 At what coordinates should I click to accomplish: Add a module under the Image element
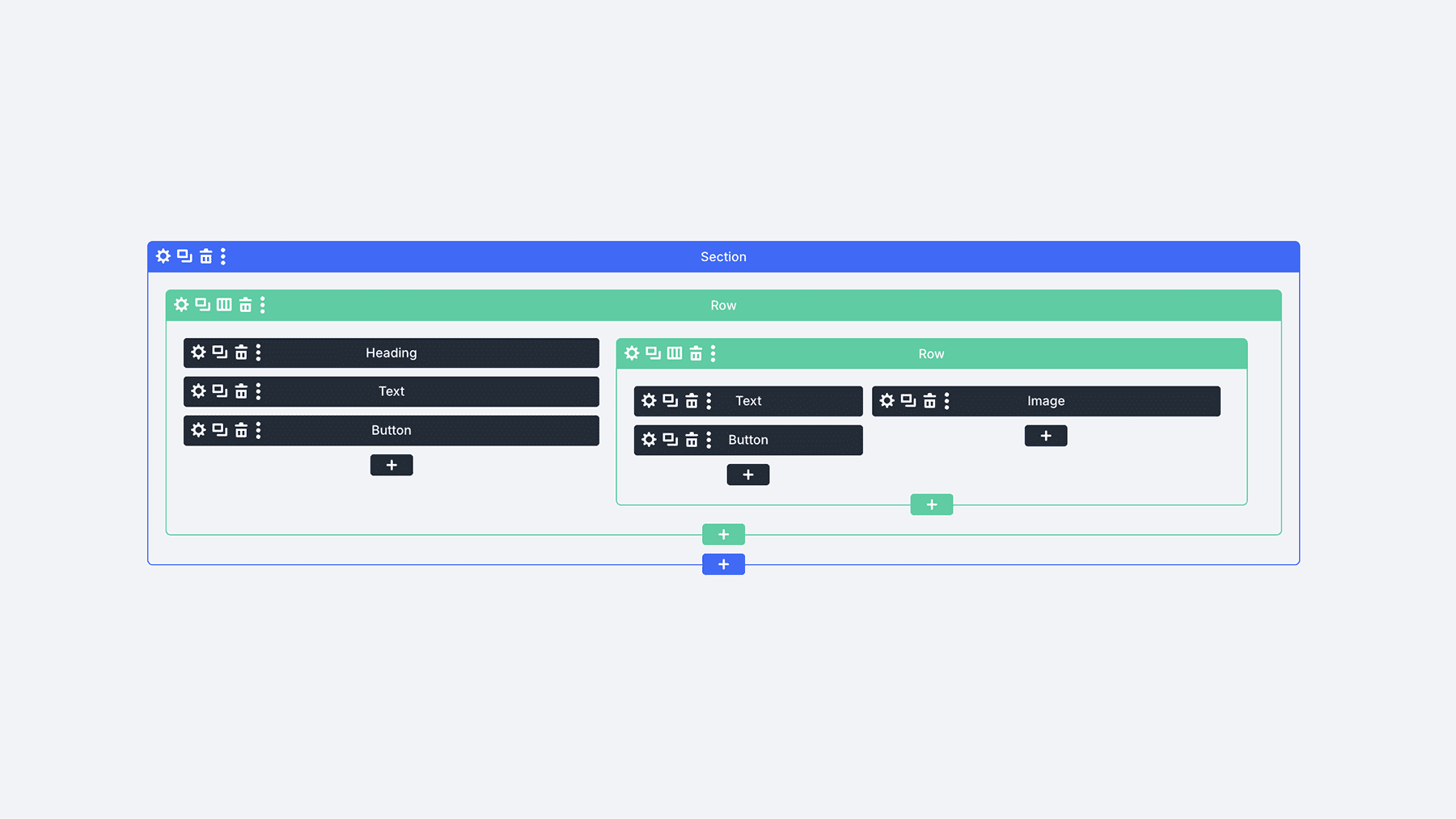tap(1046, 436)
